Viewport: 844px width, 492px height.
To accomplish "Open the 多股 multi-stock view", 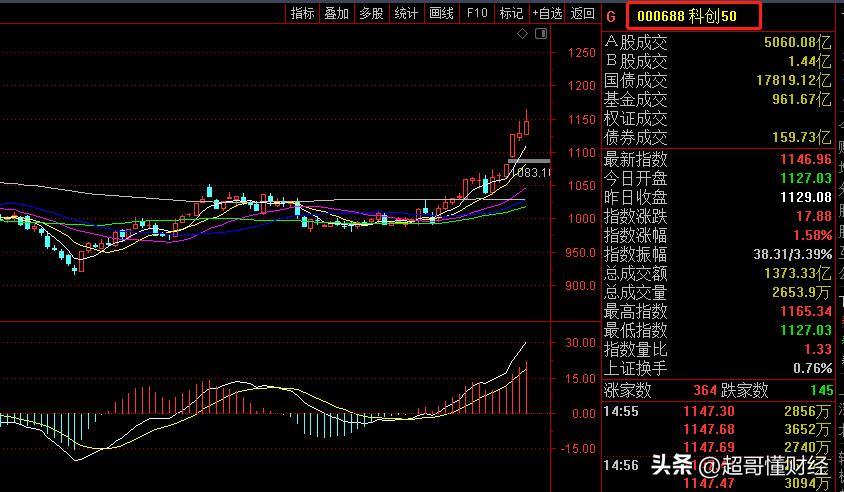I will (371, 13).
